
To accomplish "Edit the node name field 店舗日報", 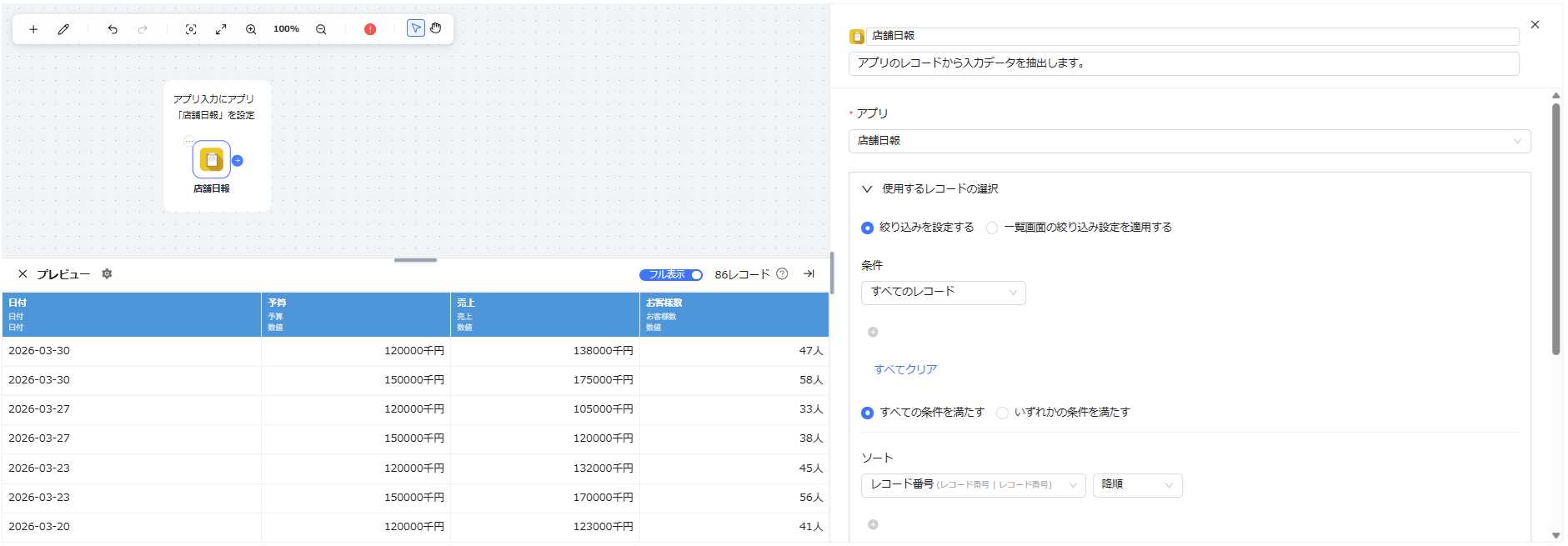I will click(x=1193, y=36).
